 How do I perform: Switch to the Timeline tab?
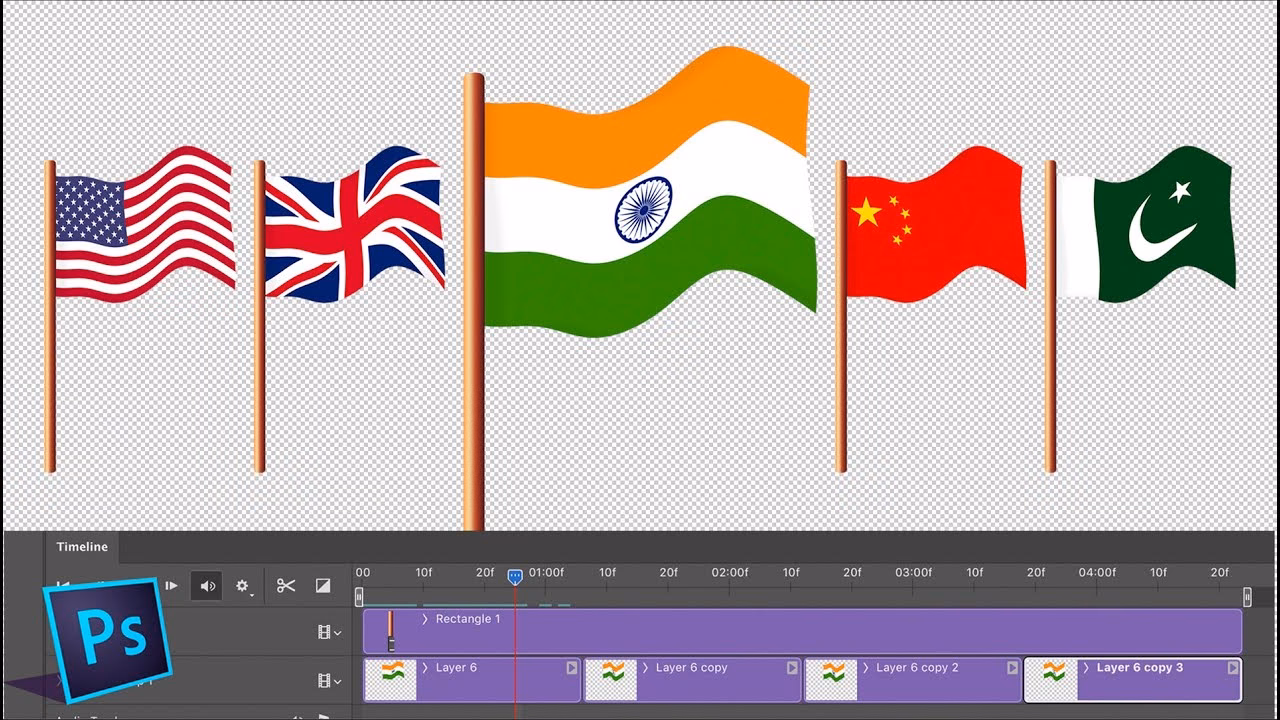pyautogui.click(x=82, y=547)
